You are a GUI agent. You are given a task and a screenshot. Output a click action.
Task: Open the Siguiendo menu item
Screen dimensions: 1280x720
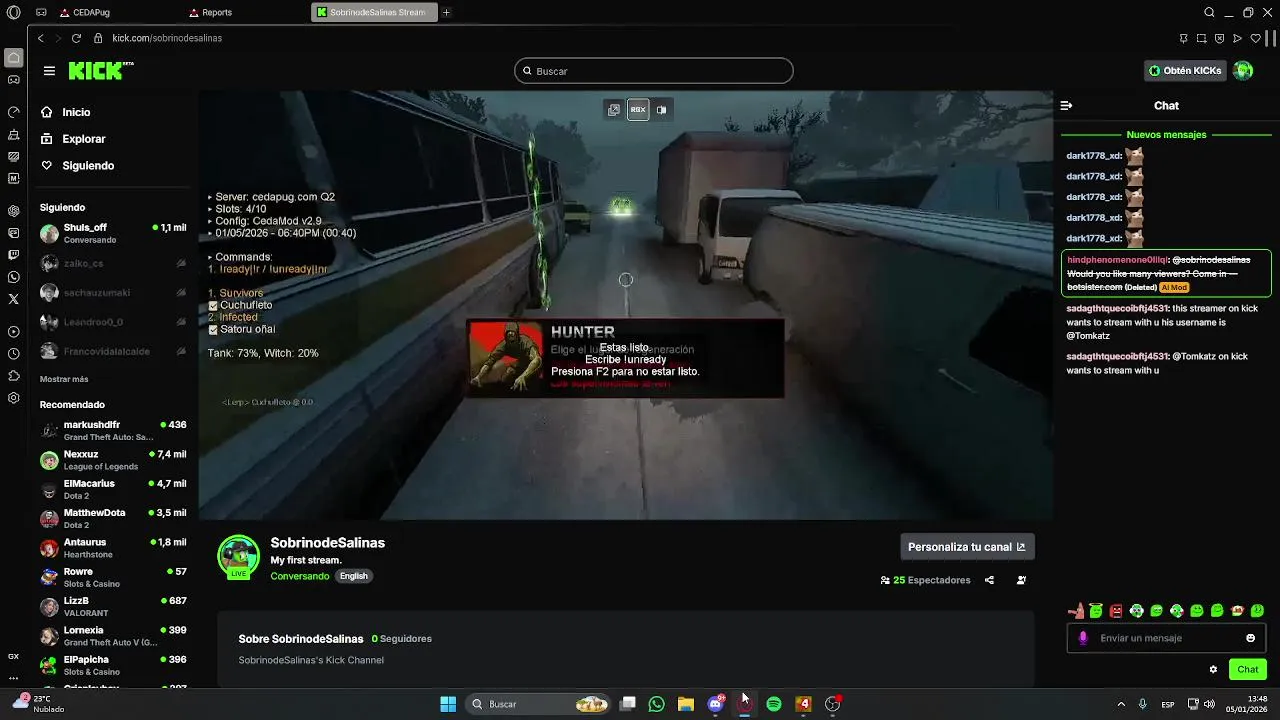click(x=88, y=165)
